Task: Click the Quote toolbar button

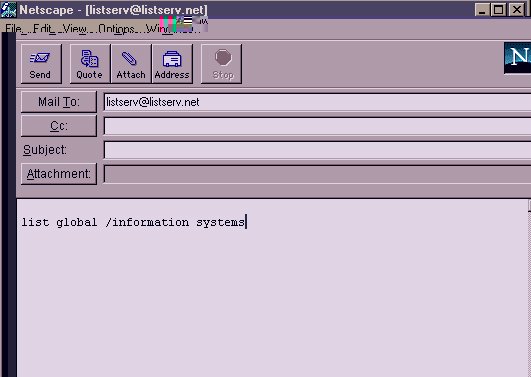Action: [x=90, y=64]
